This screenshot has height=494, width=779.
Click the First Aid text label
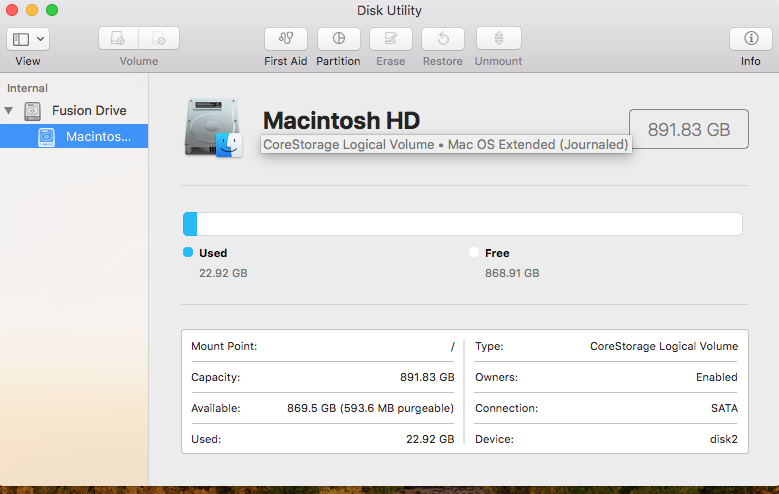[x=286, y=61]
